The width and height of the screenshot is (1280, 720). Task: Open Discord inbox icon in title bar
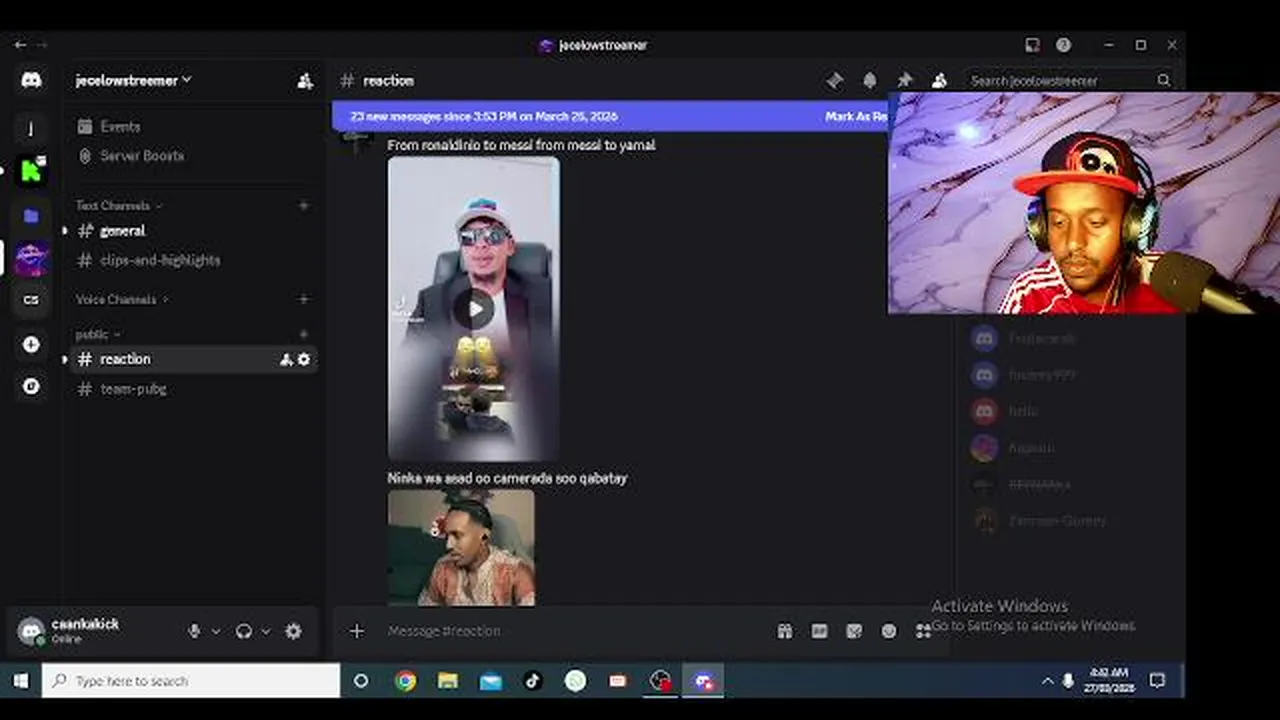[x=1032, y=45]
